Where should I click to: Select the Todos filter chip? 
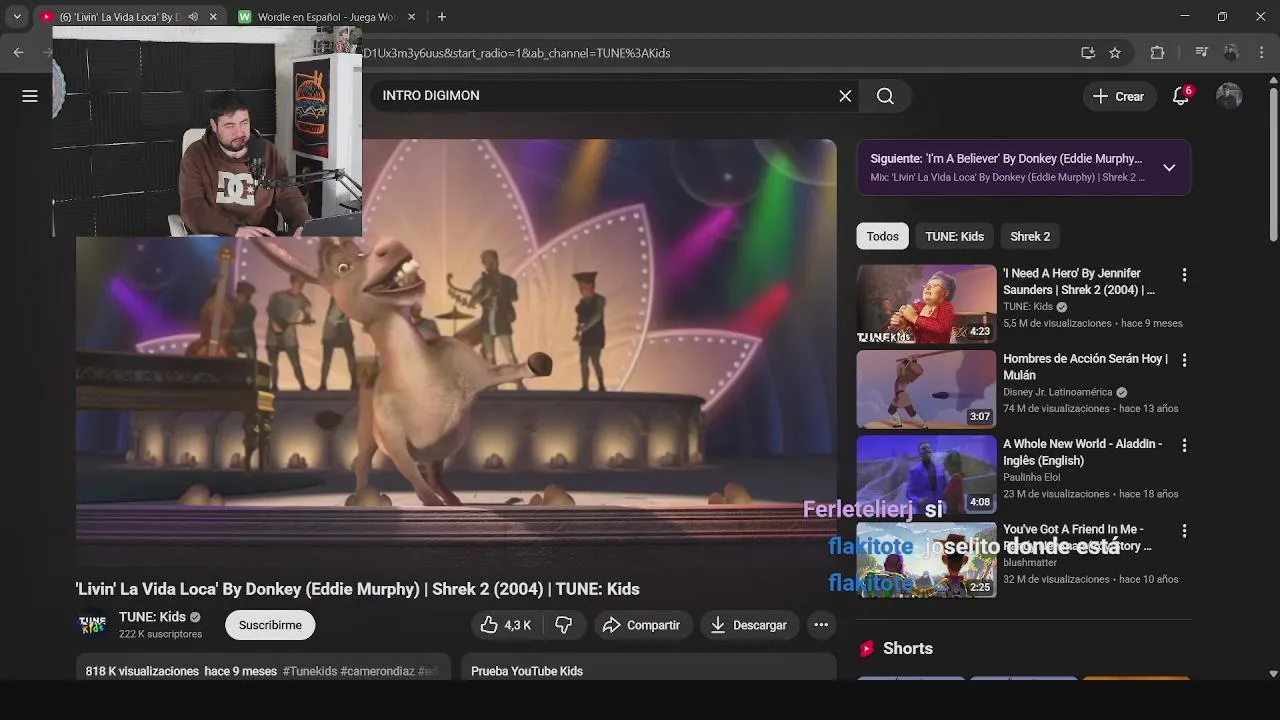[x=882, y=236]
